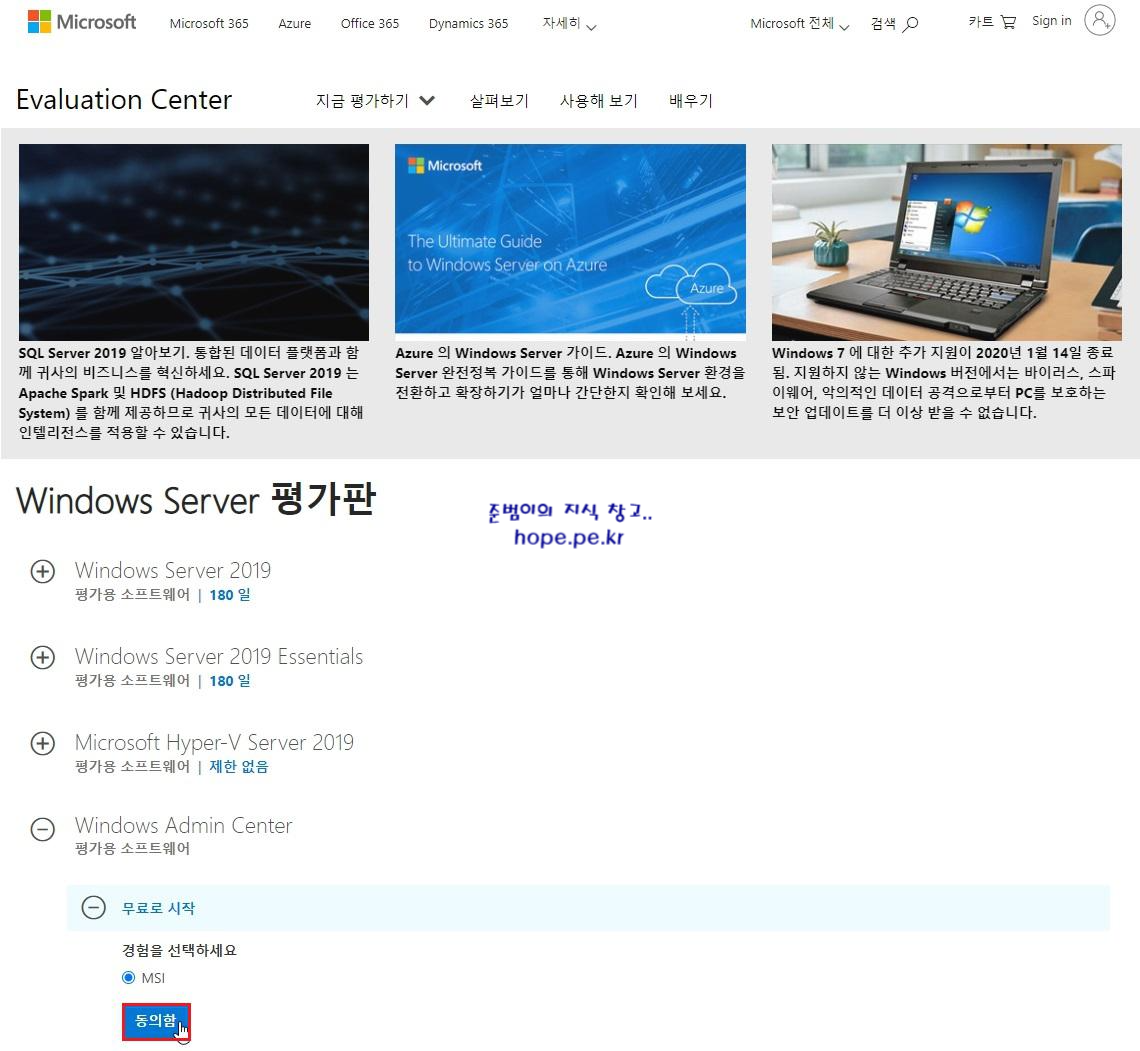
Task: Click the 카트 cart link
Action: click(x=981, y=22)
